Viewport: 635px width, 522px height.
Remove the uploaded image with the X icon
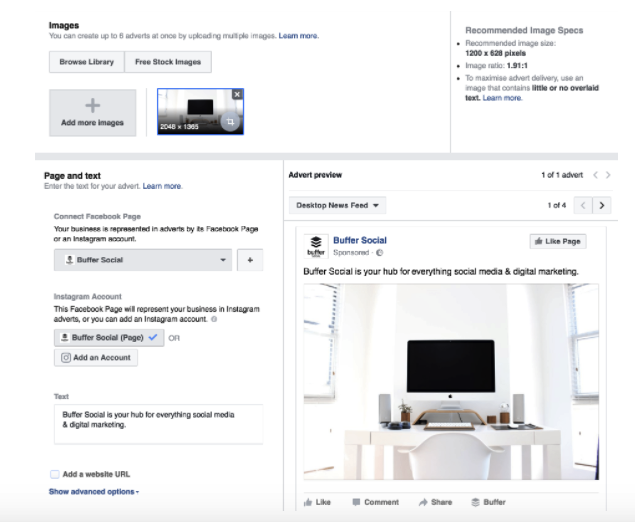[237, 94]
